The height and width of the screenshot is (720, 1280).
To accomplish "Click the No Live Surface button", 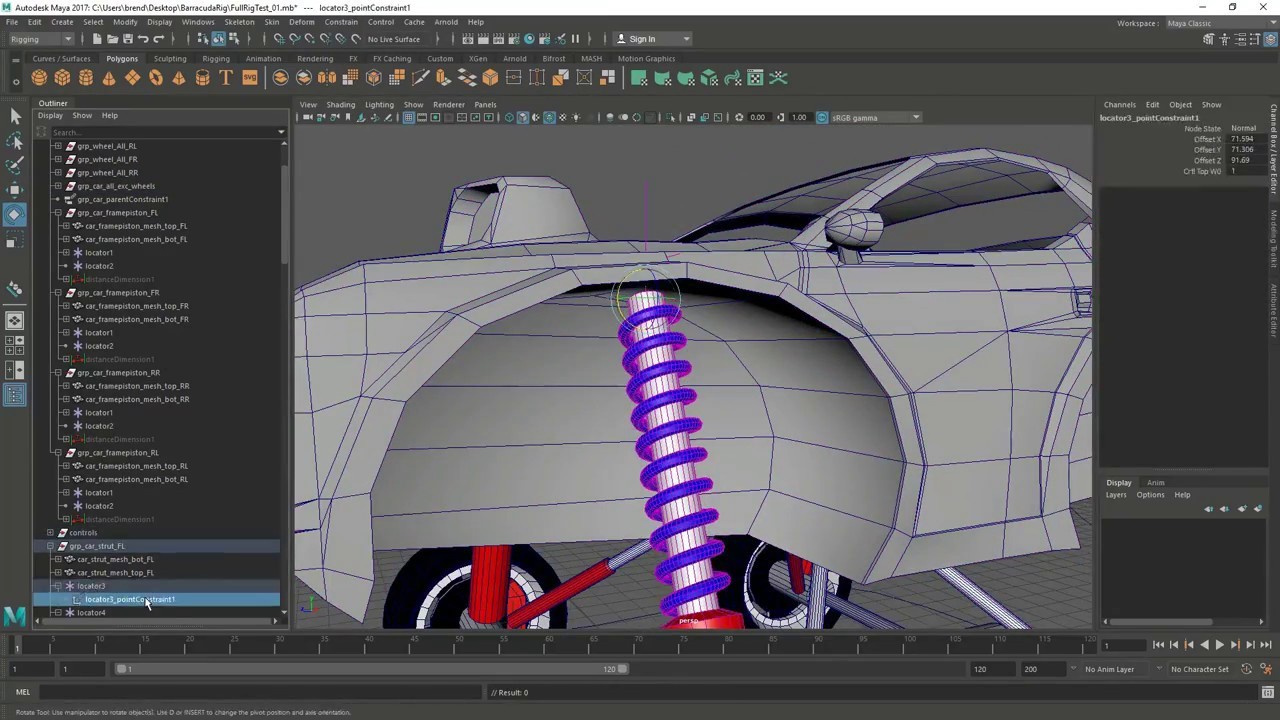I will click(x=393, y=39).
